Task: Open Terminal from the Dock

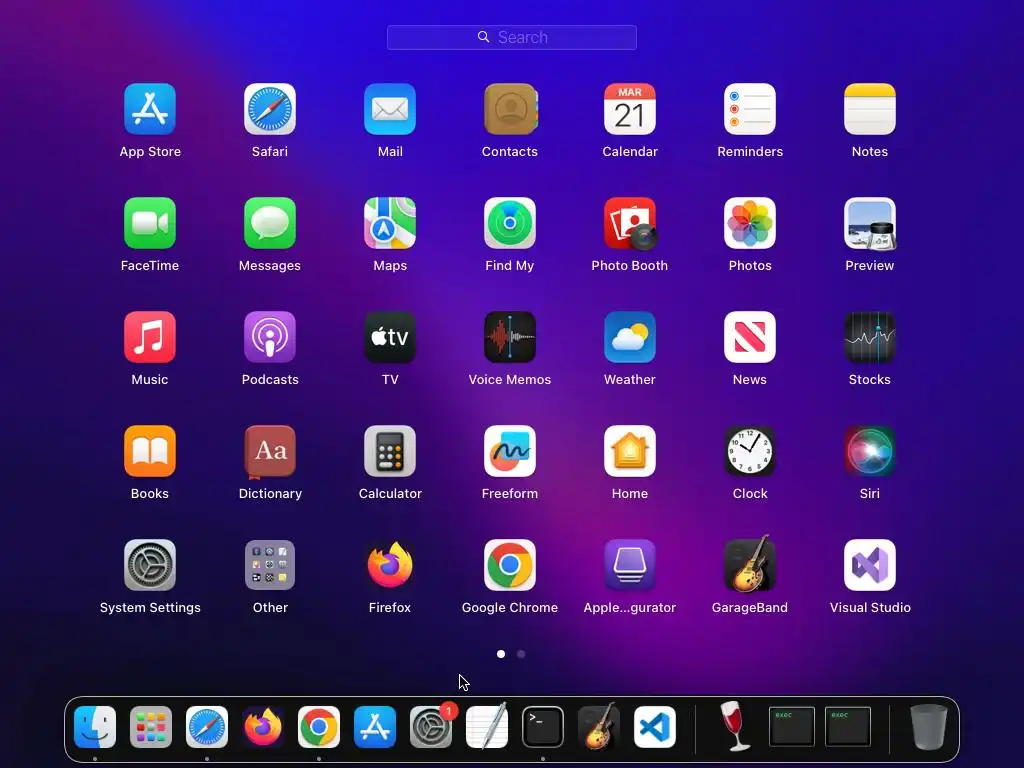Action: click(543, 727)
